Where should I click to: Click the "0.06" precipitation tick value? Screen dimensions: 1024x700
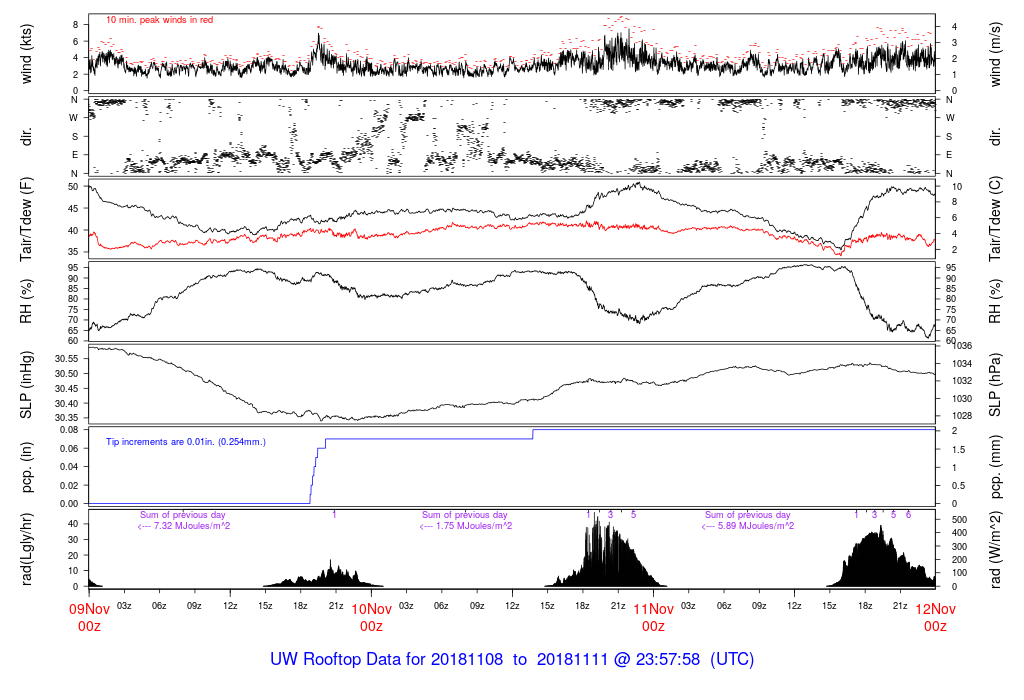(x=69, y=449)
